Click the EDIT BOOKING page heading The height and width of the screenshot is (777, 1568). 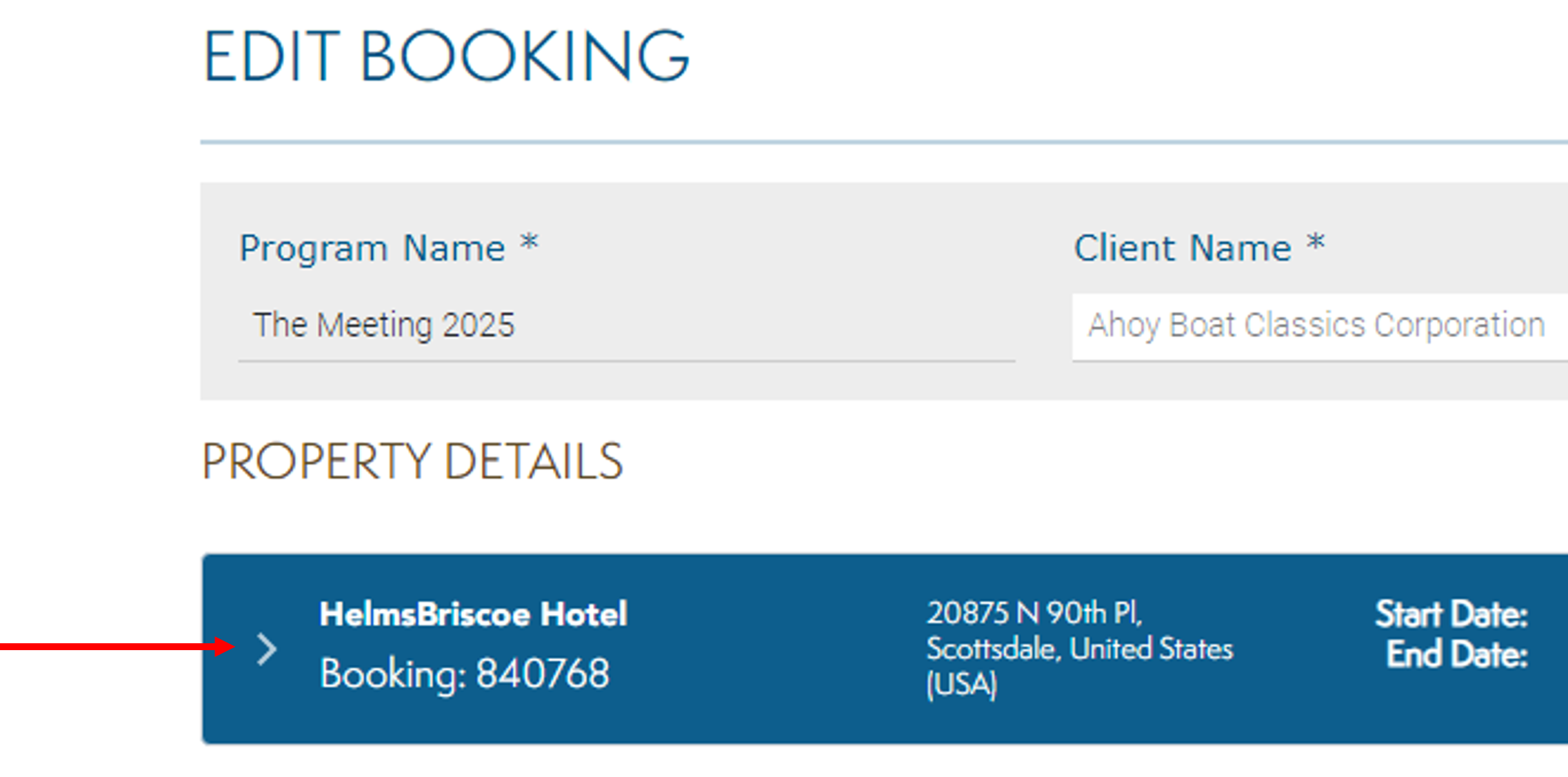click(x=445, y=57)
